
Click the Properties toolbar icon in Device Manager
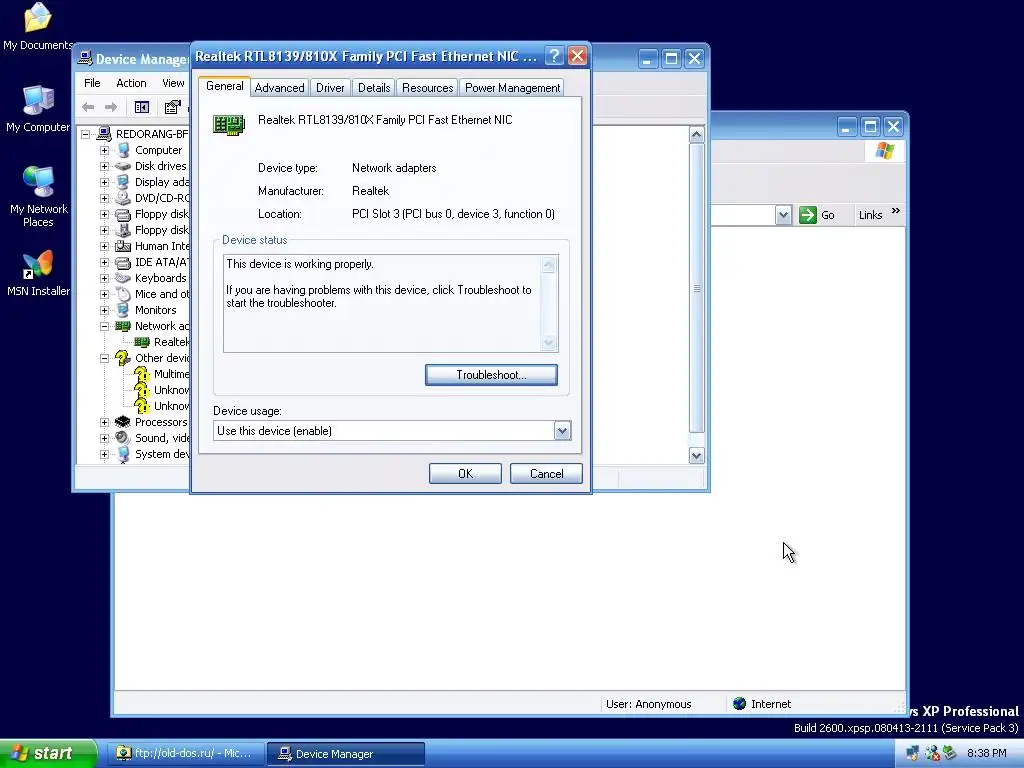(x=172, y=107)
